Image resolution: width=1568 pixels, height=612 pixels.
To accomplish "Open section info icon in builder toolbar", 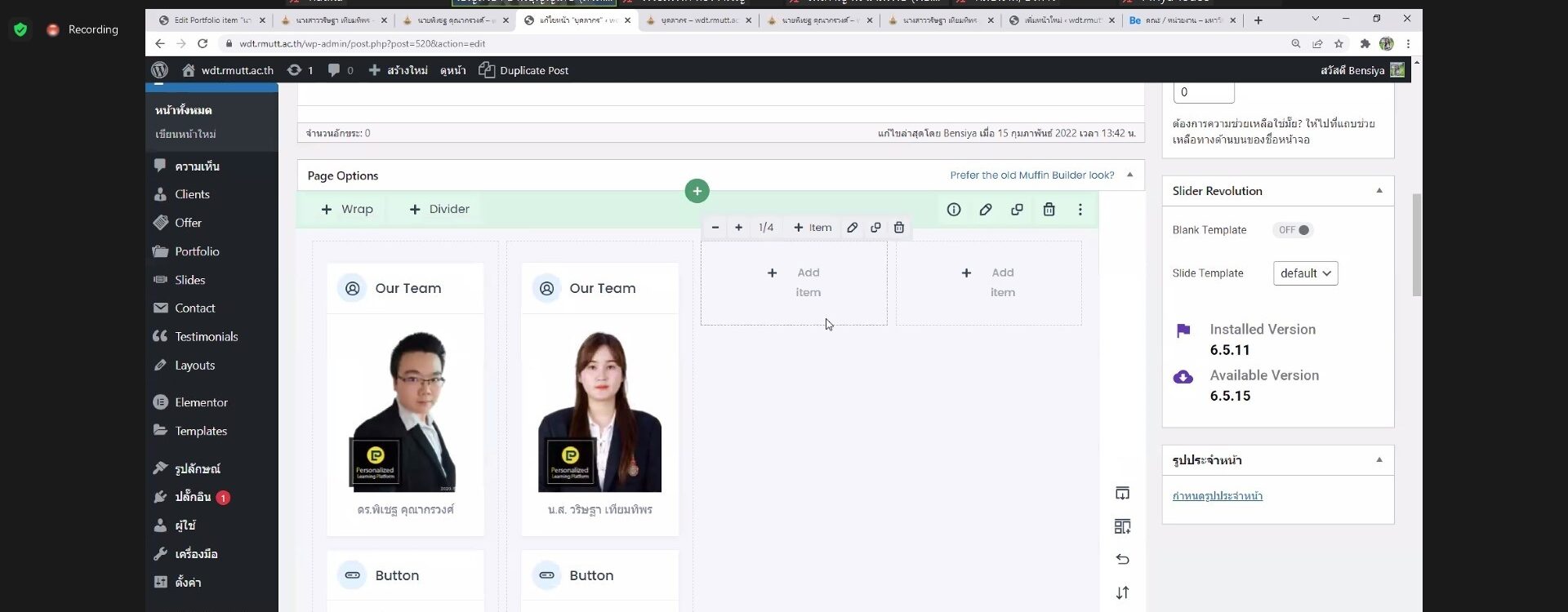I will click(x=954, y=210).
